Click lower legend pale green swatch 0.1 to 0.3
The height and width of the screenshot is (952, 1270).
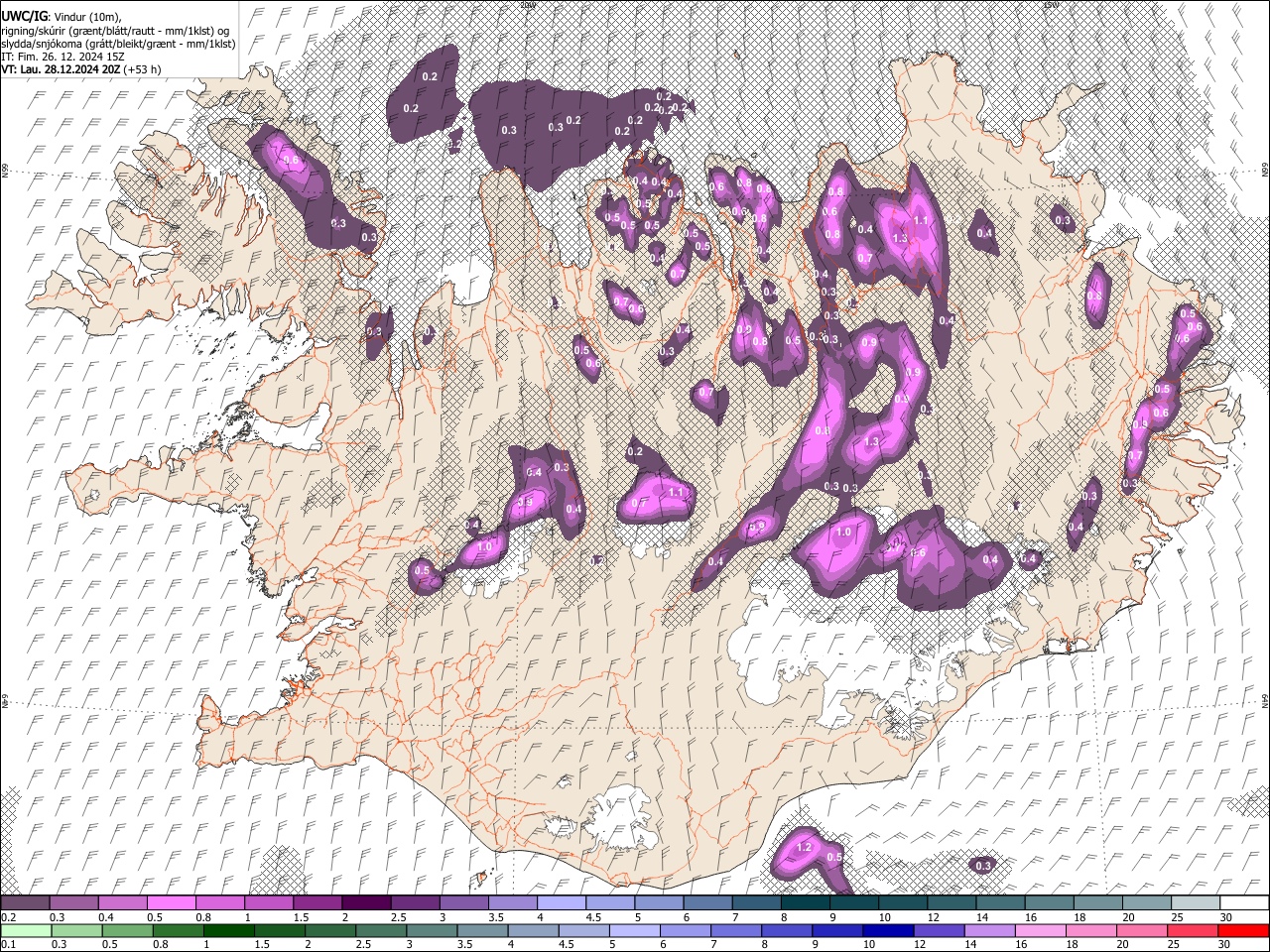[26, 930]
